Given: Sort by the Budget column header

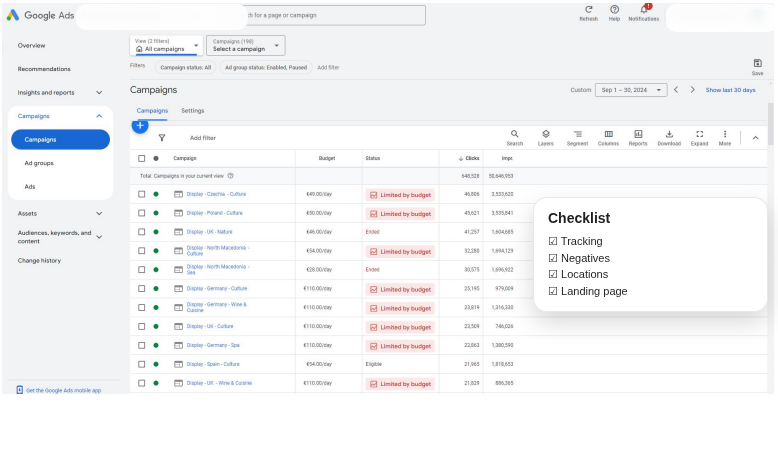Looking at the screenshot, I should pyautogui.click(x=326, y=158).
